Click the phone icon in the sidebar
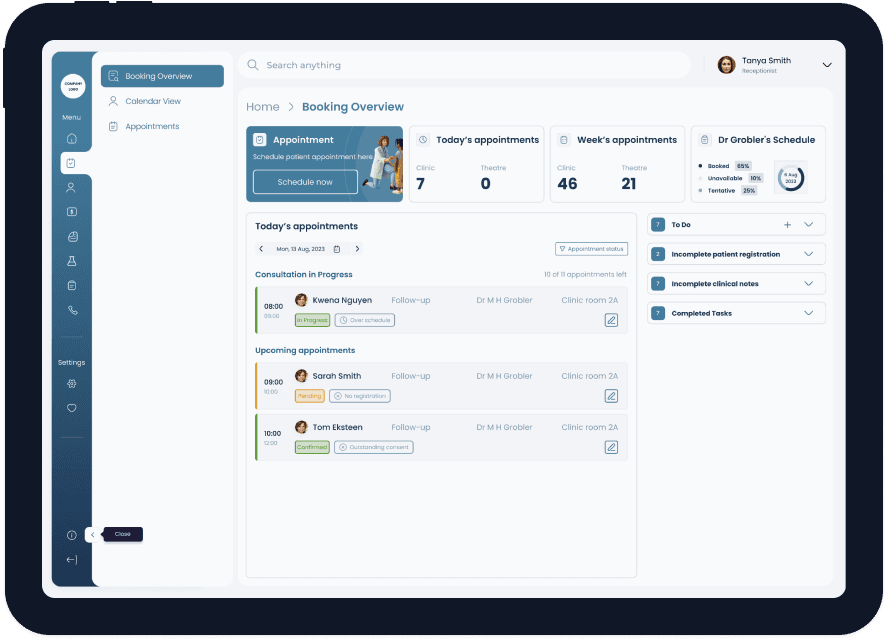 pos(71,310)
